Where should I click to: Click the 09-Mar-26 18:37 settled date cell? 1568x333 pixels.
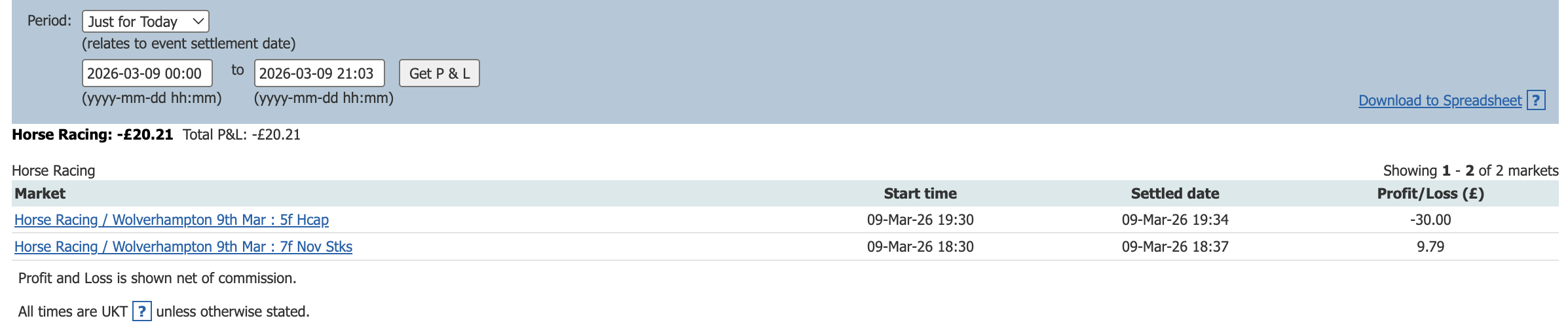point(1175,246)
